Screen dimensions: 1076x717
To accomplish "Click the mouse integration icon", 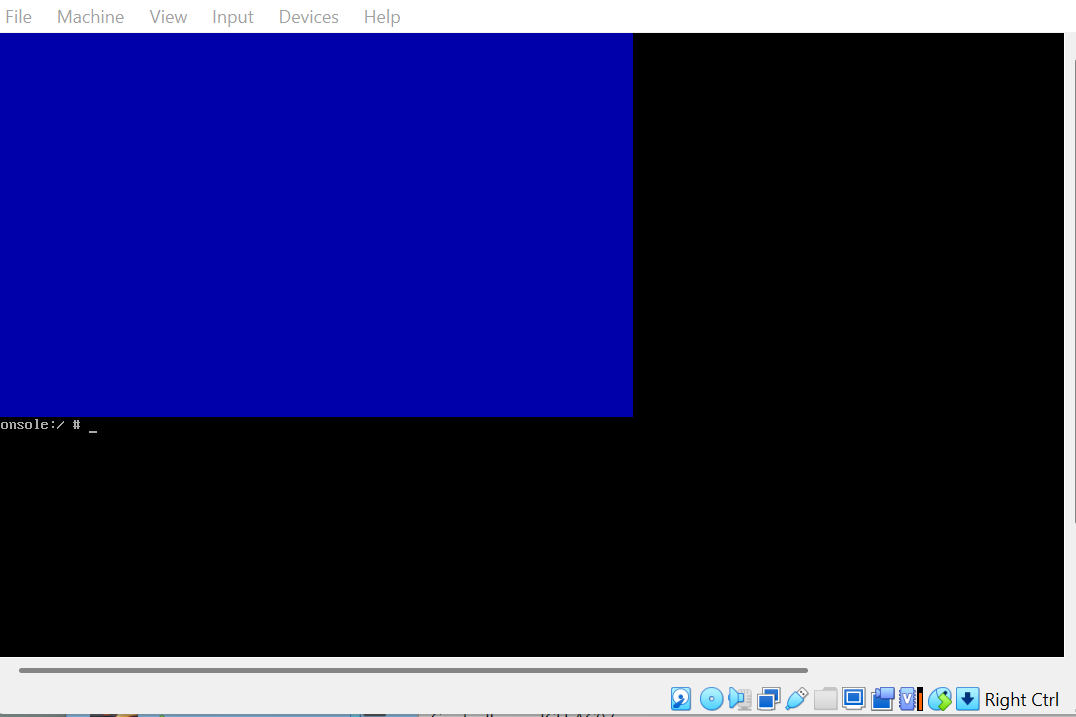I will point(939,699).
